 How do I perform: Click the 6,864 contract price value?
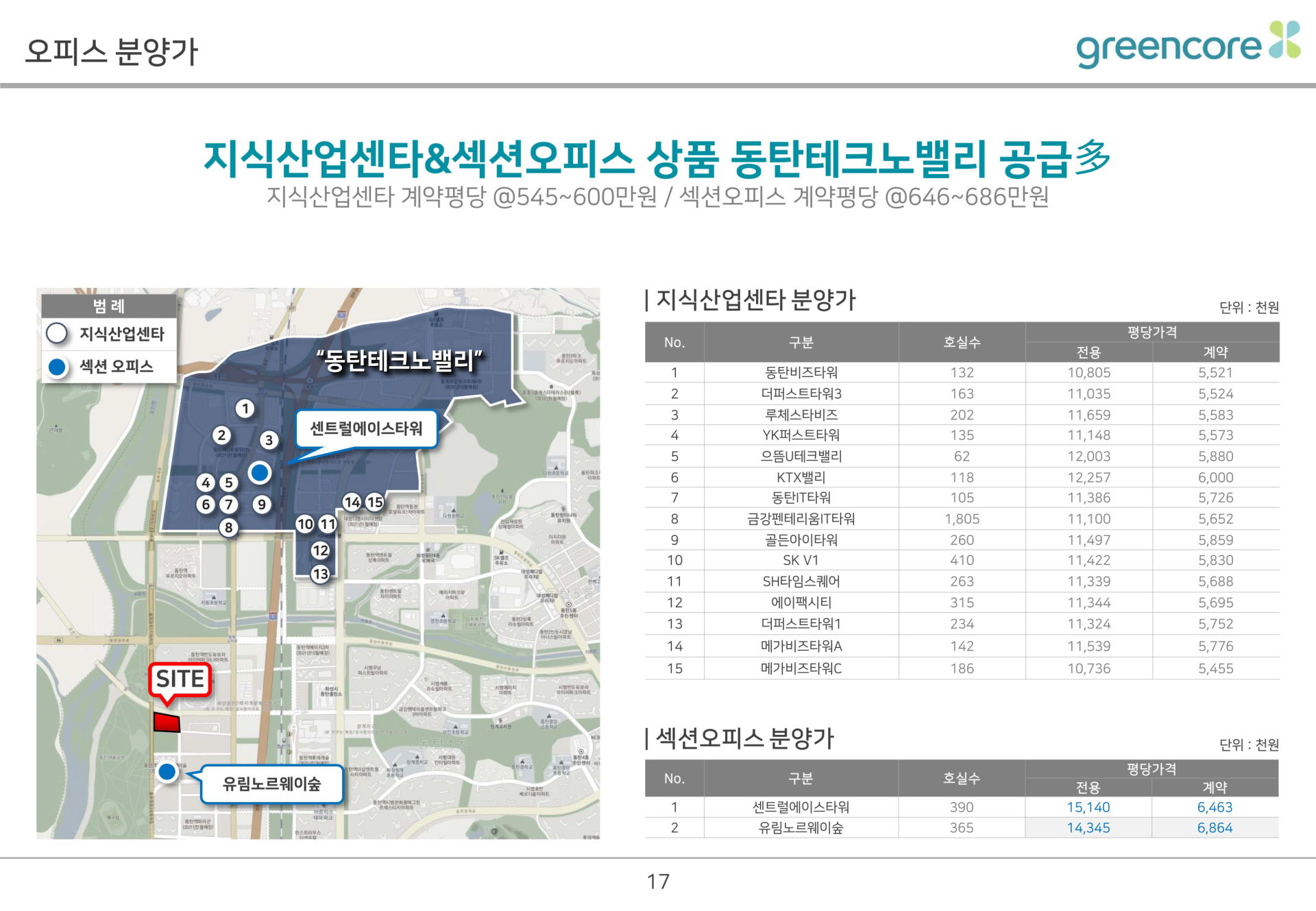click(1215, 828)
